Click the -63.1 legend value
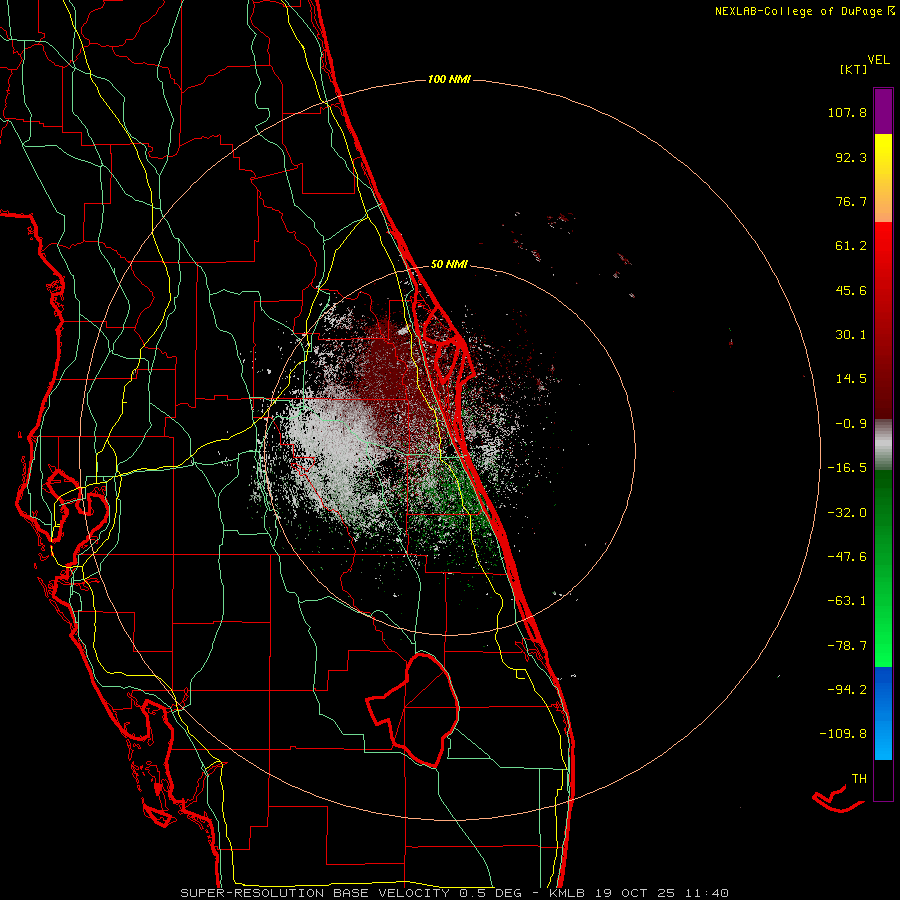The image size is (900, 900). point(847,601)
